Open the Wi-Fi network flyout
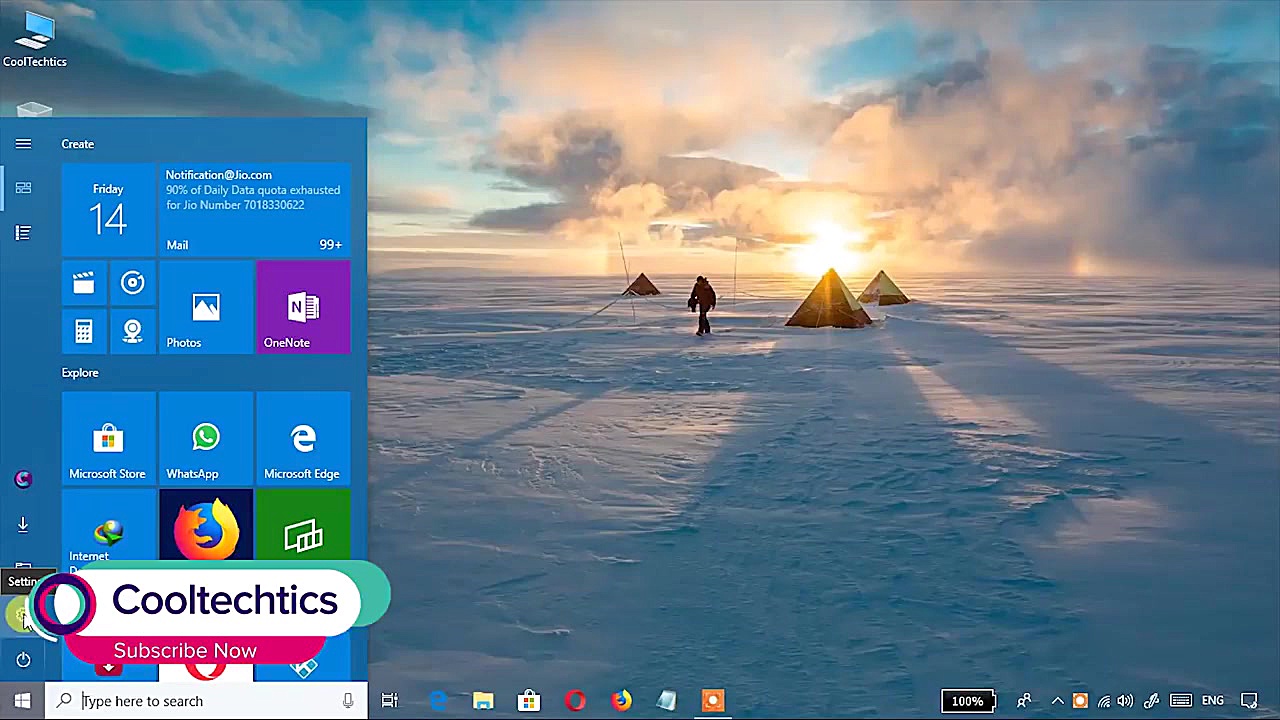1280x720 pixels. (1104, 701)
